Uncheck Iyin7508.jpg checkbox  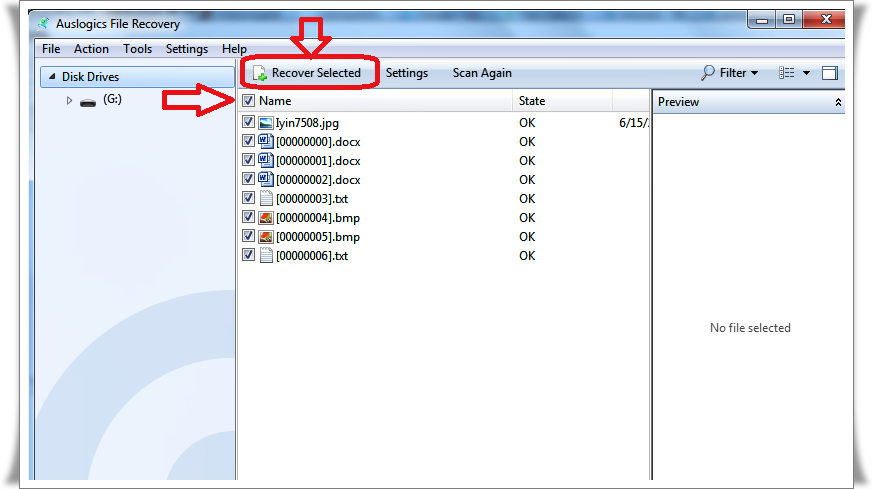[248, 122]
